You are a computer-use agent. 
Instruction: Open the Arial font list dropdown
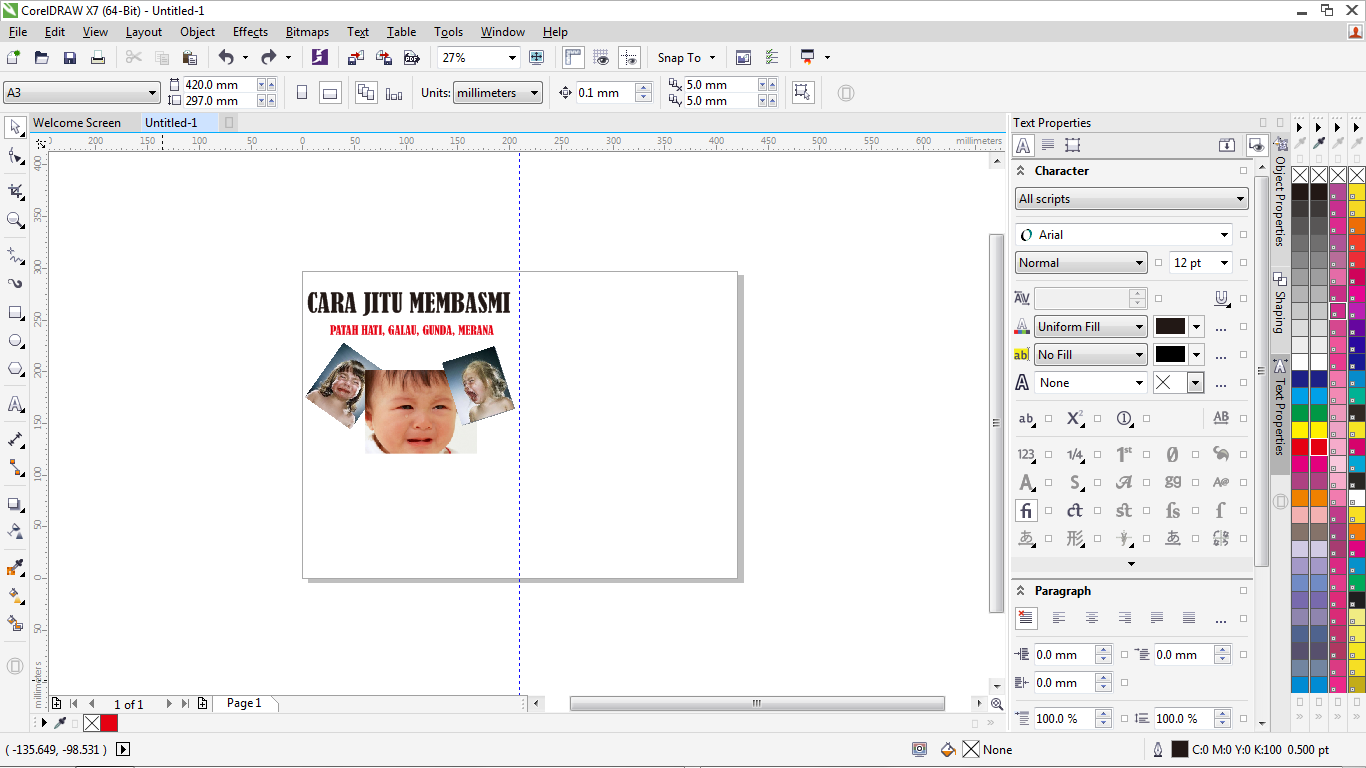tap(1224, 235)
